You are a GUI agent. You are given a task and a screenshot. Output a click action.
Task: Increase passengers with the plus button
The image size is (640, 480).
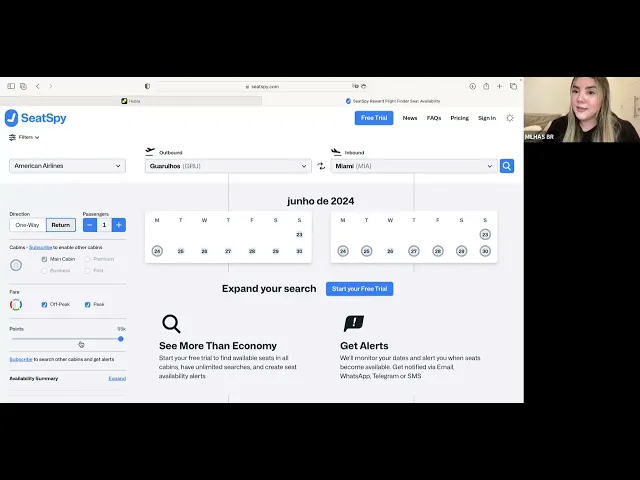point(119,225)
